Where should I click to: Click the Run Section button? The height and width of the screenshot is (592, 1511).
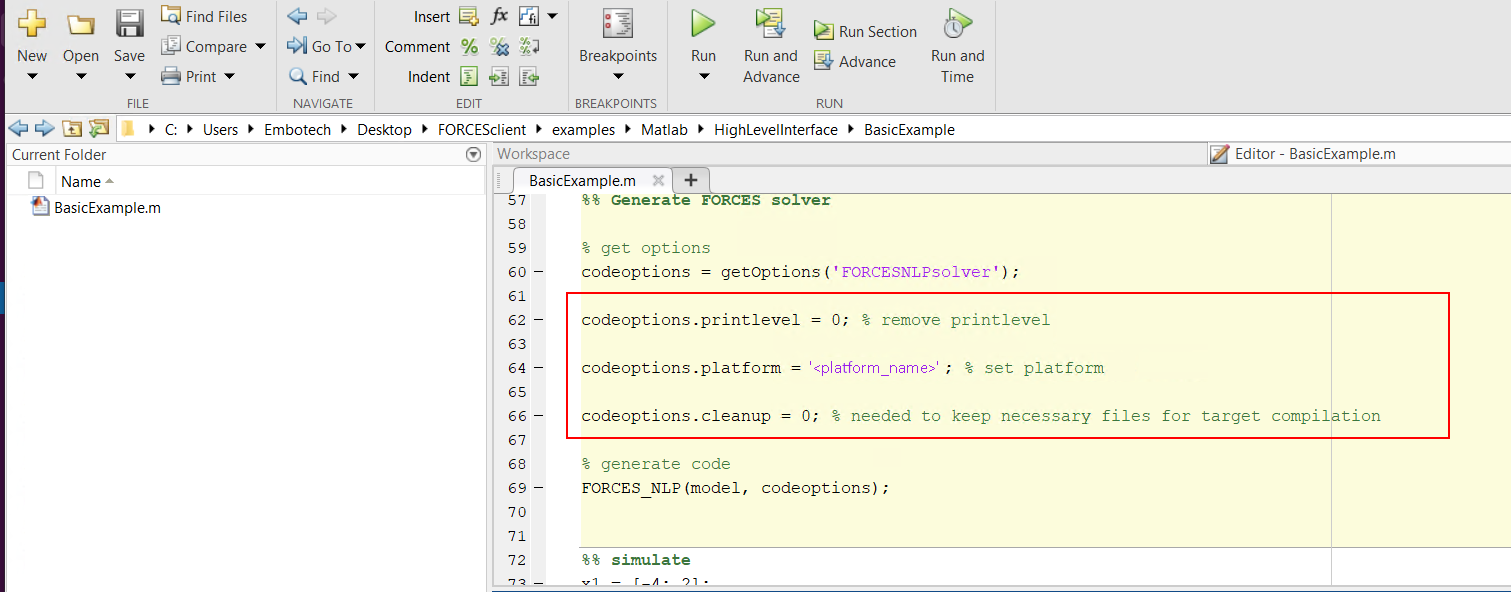pos(865,32)
